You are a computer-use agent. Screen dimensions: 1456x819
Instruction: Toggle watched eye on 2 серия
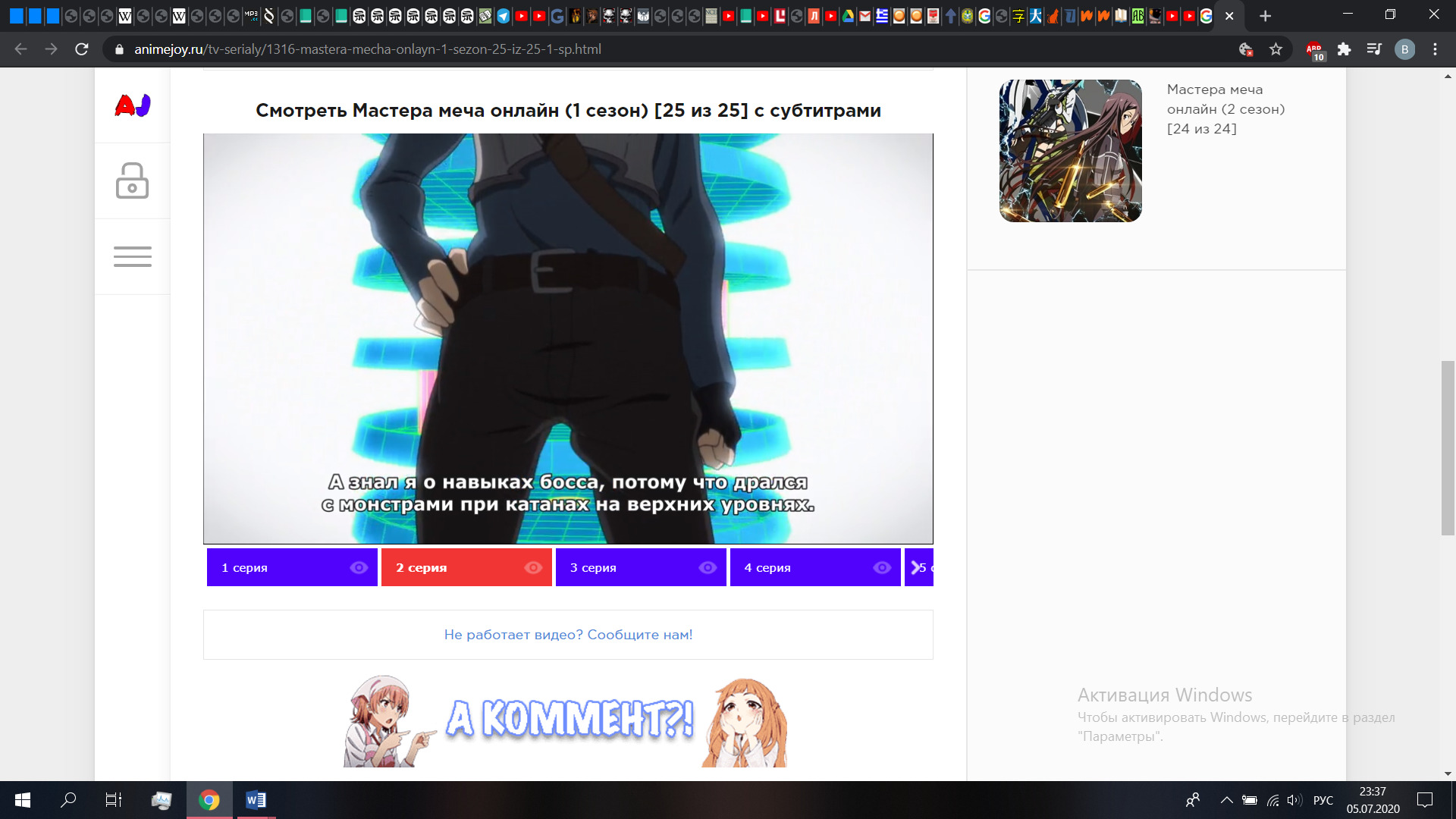(x=533, y=567)
